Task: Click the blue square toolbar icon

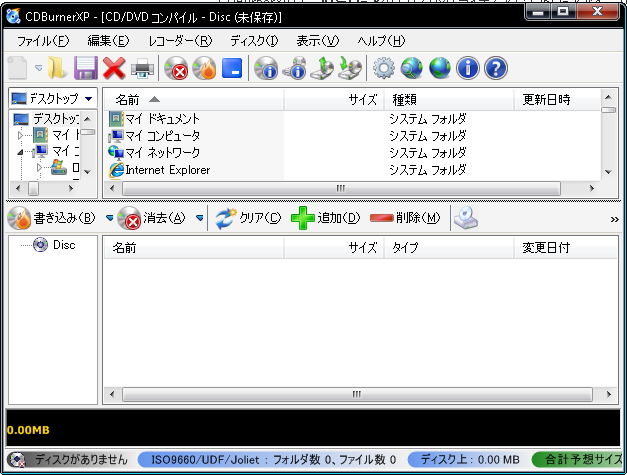Action: [232, 68]
